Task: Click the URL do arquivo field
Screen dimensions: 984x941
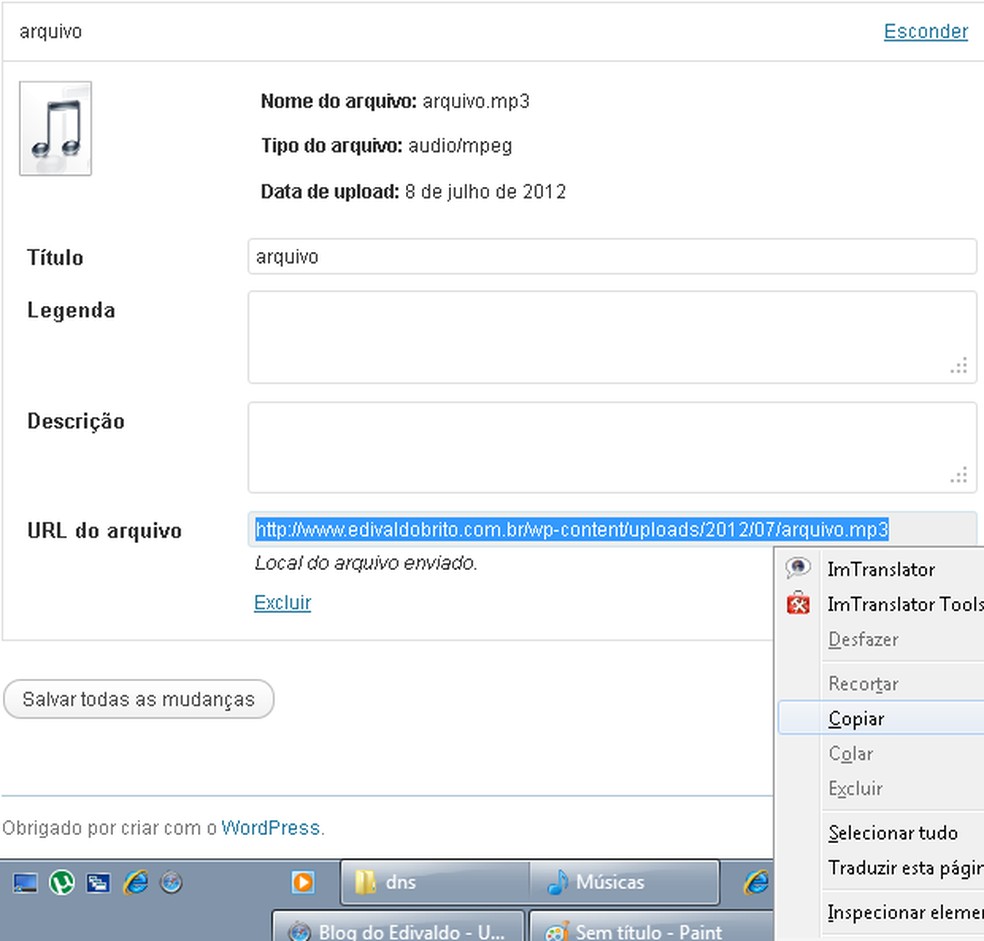Action: tap(612, 529)
